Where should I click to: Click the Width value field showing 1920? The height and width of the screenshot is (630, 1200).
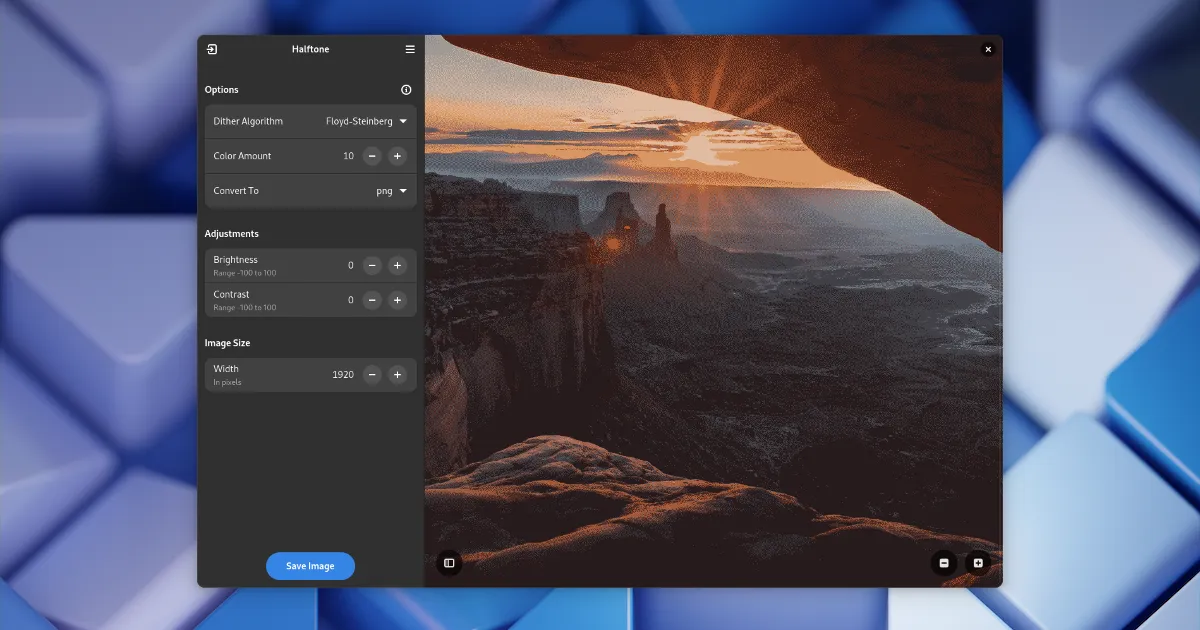[343, 375]
